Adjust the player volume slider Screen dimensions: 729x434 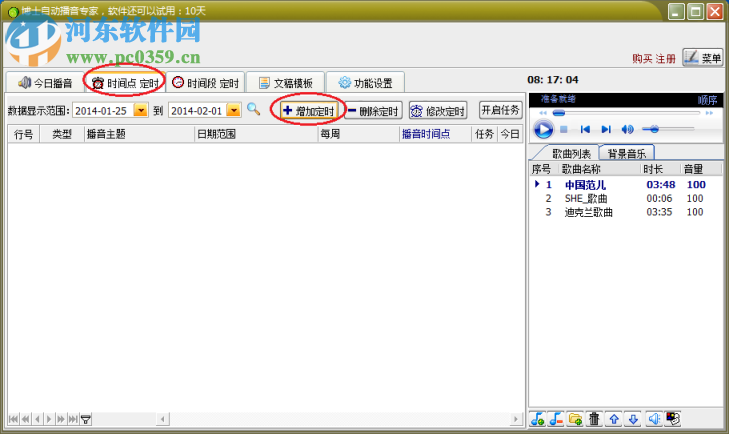coord(668,129)
